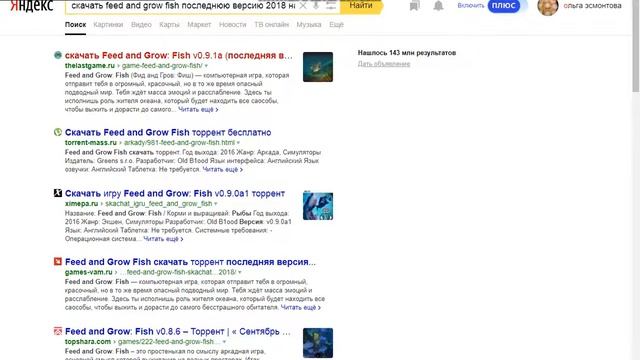Open ольга эсмонтова account menu
This screenshot has height=360, width=640.
coord(592,6)
